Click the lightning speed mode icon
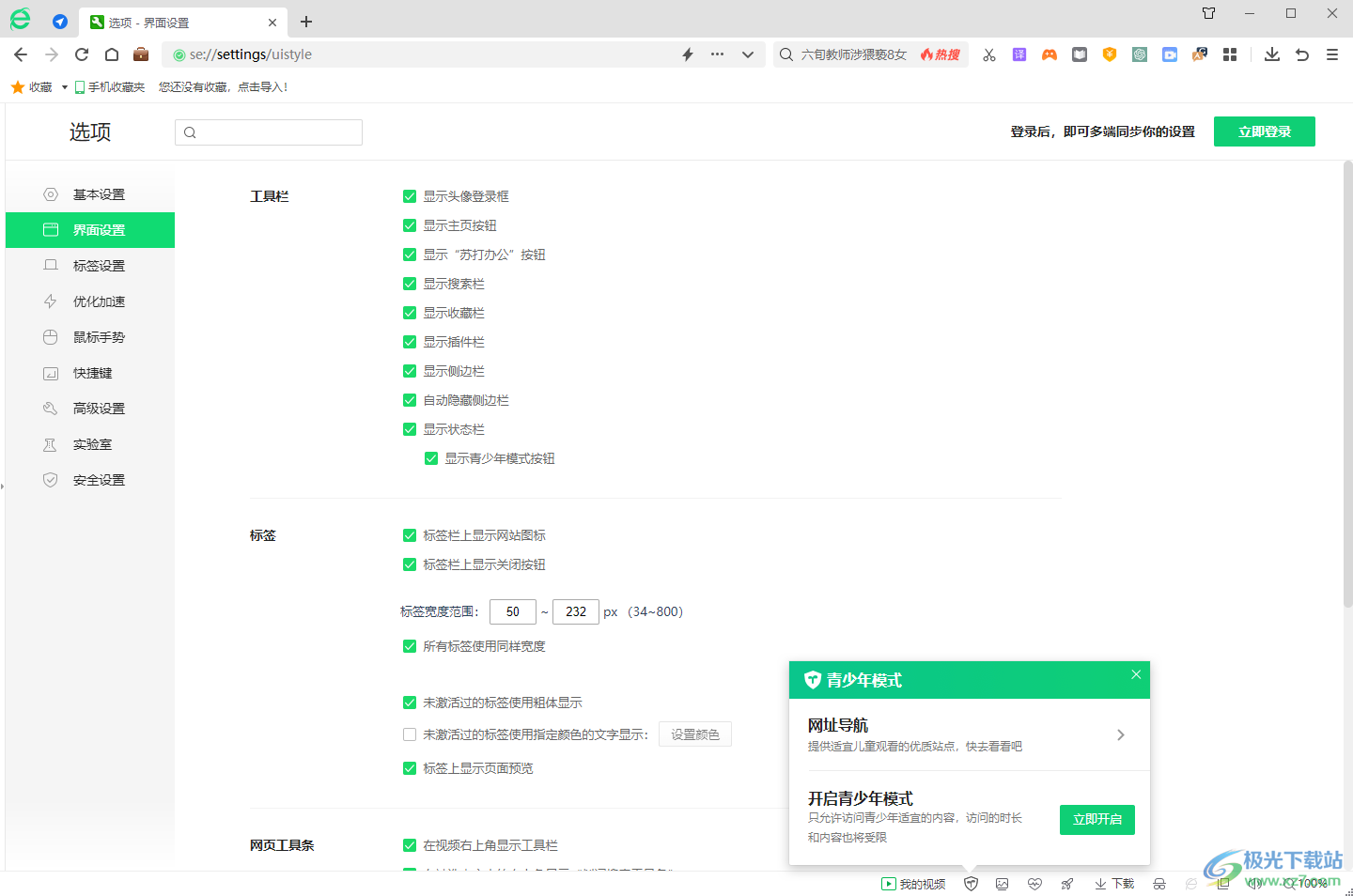1353x896 pixels. click(x=688, y=54)
